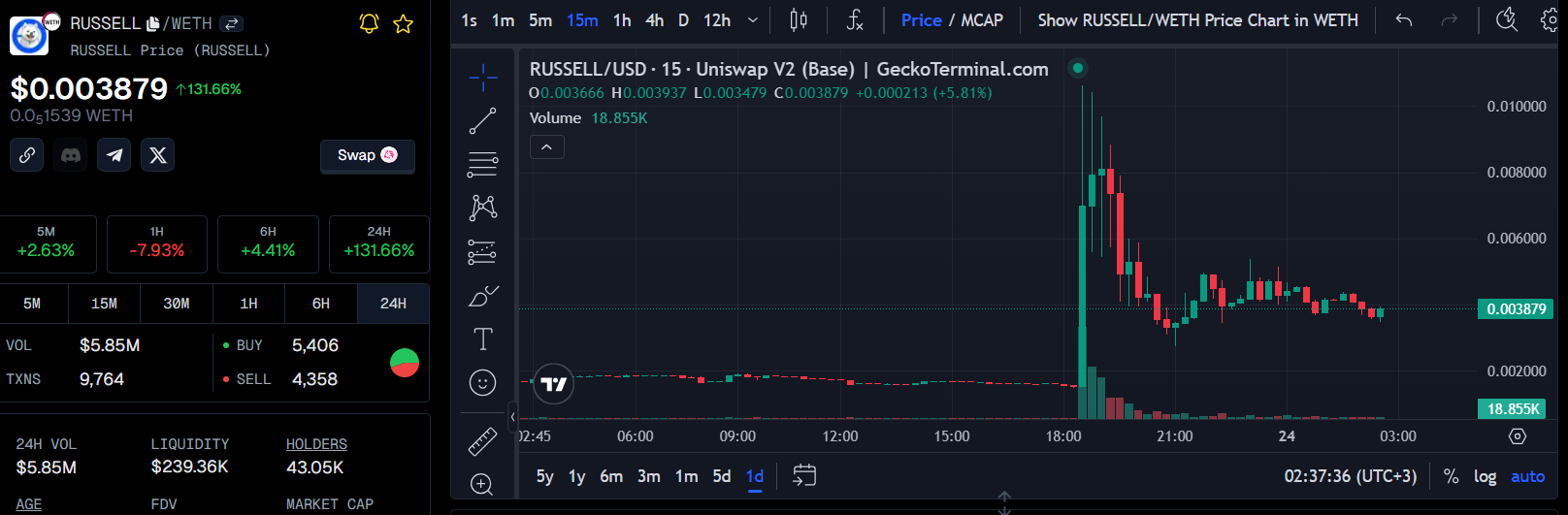Collapse the indicator legend chevron
This screenshot has height=515, width=1568.
point(546,147)
